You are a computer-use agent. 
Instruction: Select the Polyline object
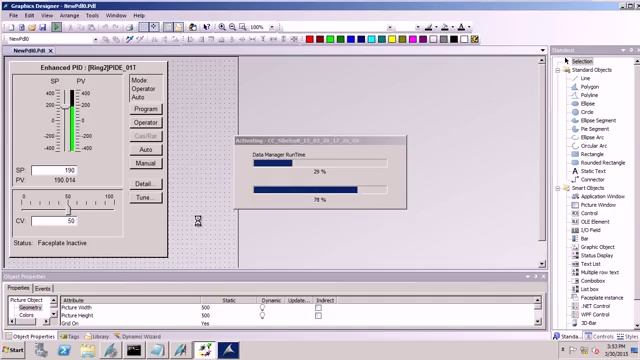tap(589, 95)
